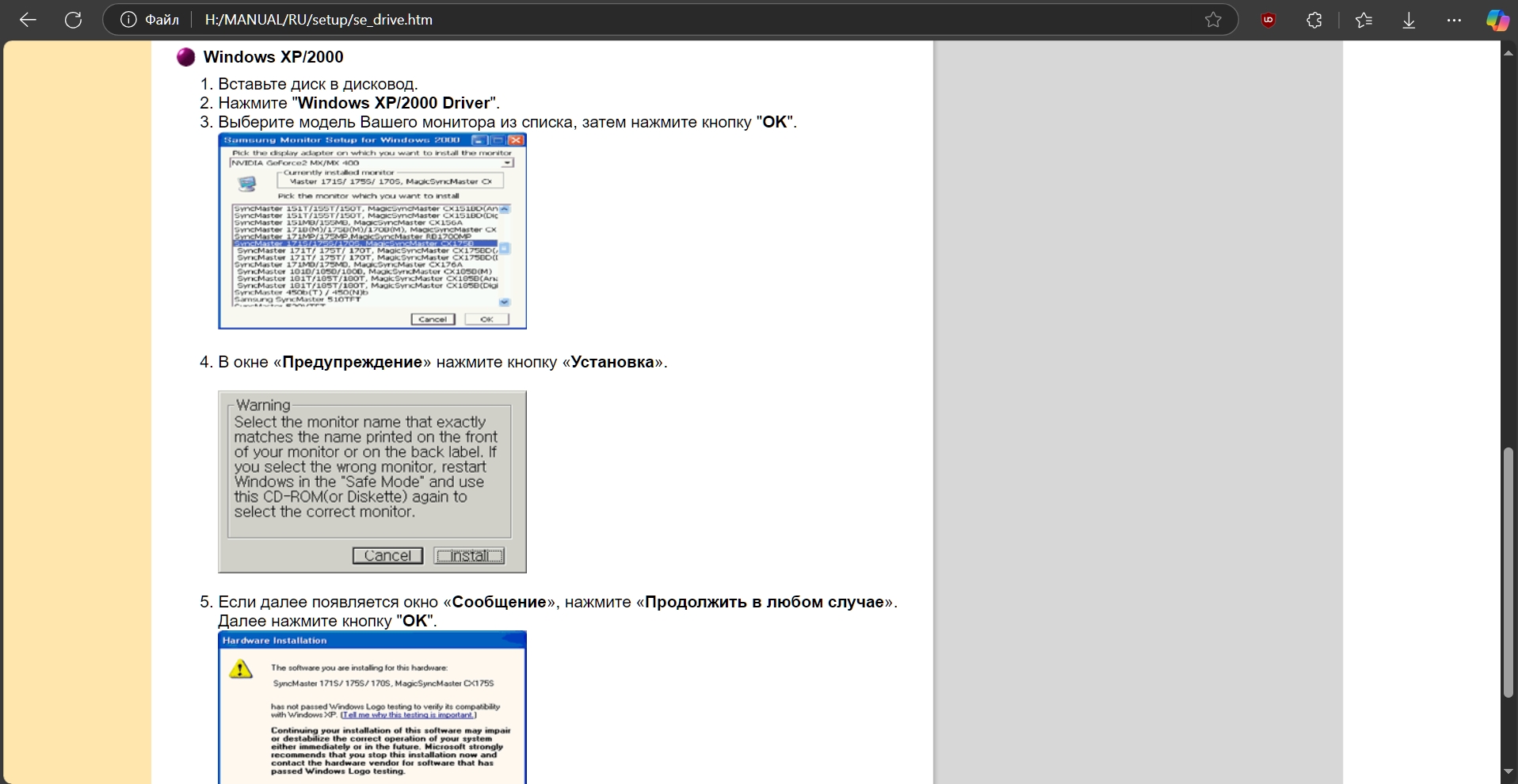This screenshot has height=784, width=1518.
Task: Click "Tell me why this testing is important" link
Action: [409, 714]
